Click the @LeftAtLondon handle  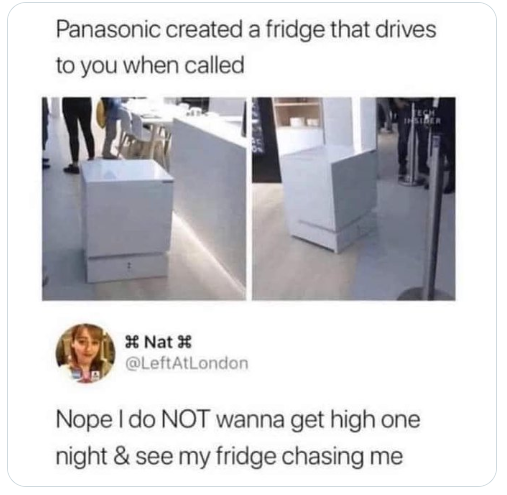tap(187, 363)
